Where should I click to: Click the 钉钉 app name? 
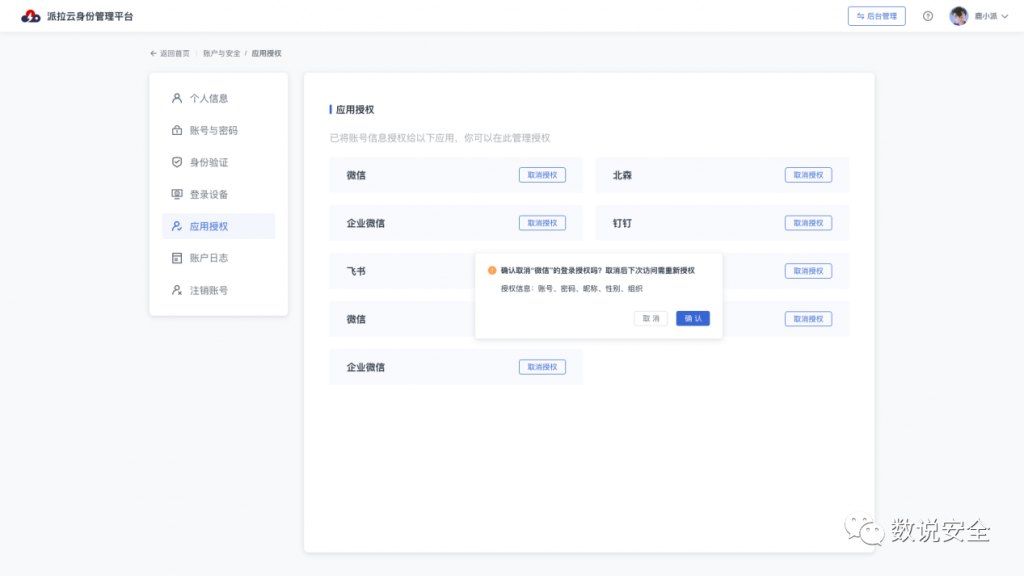622,223
